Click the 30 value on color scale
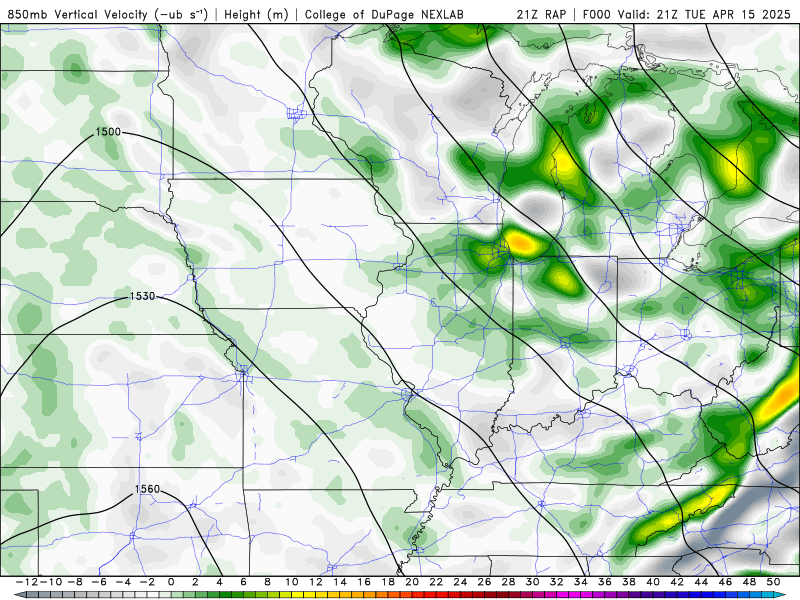 coord(533,582)
